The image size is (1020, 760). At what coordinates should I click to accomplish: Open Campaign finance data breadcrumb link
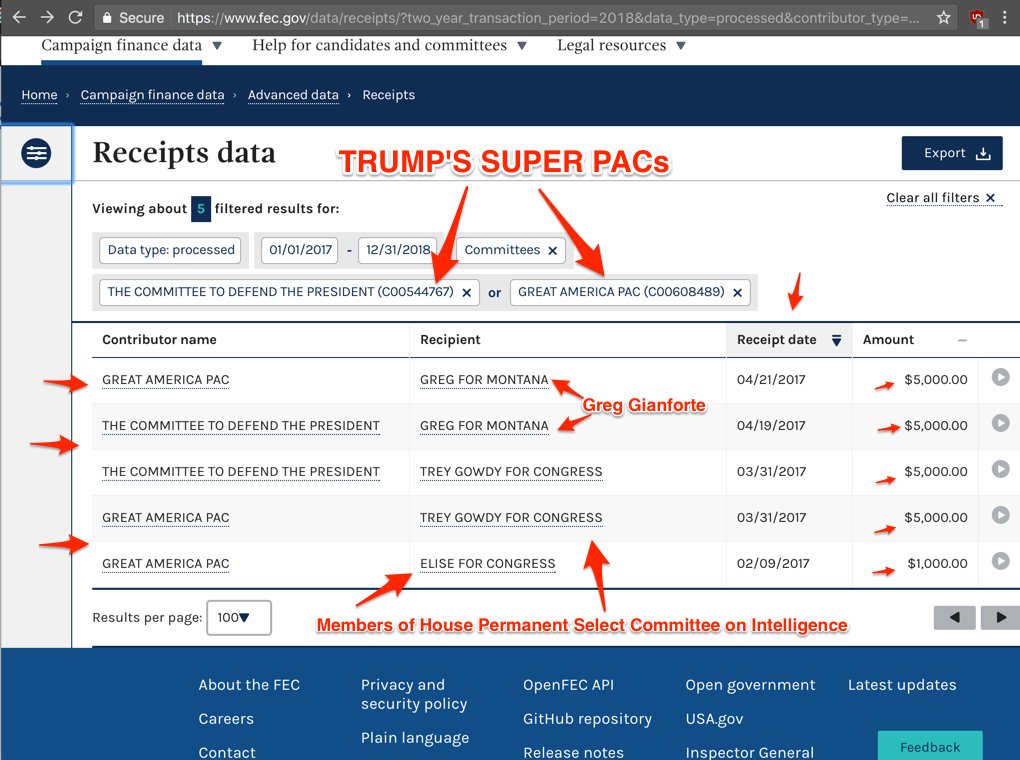[152, 95]
